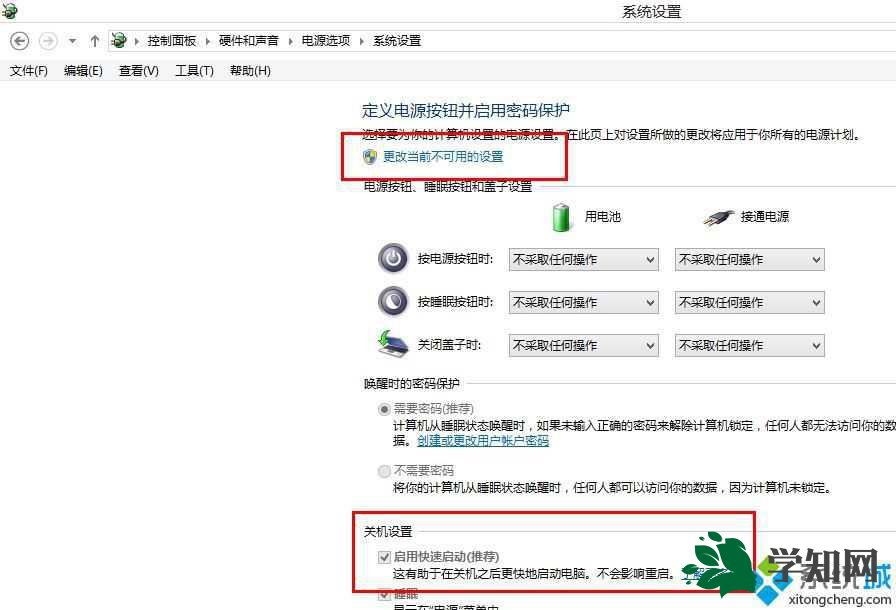Expand the chevron after 硬件和声音 breadcrumb

point(290,41)
